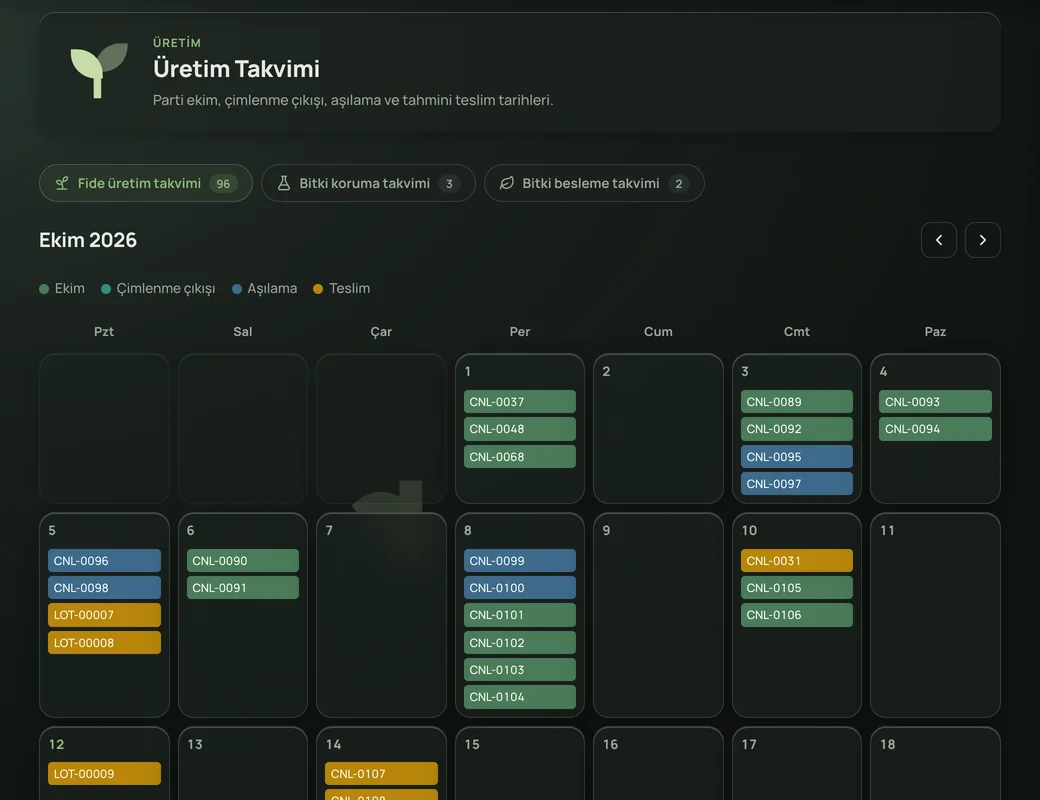
Task: Click the October 7 day cell
Action: coord(381,615)
